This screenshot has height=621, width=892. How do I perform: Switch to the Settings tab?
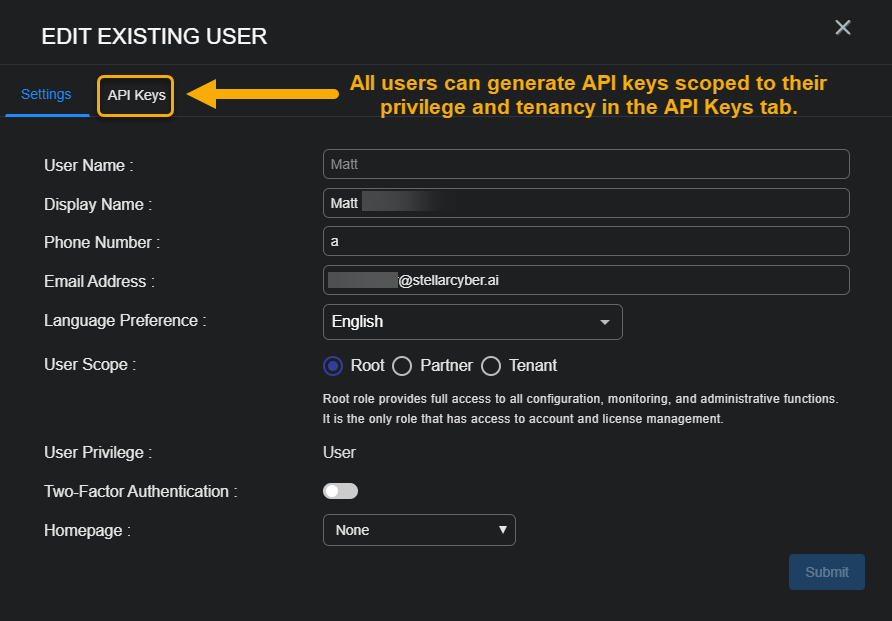click(46, 93)
